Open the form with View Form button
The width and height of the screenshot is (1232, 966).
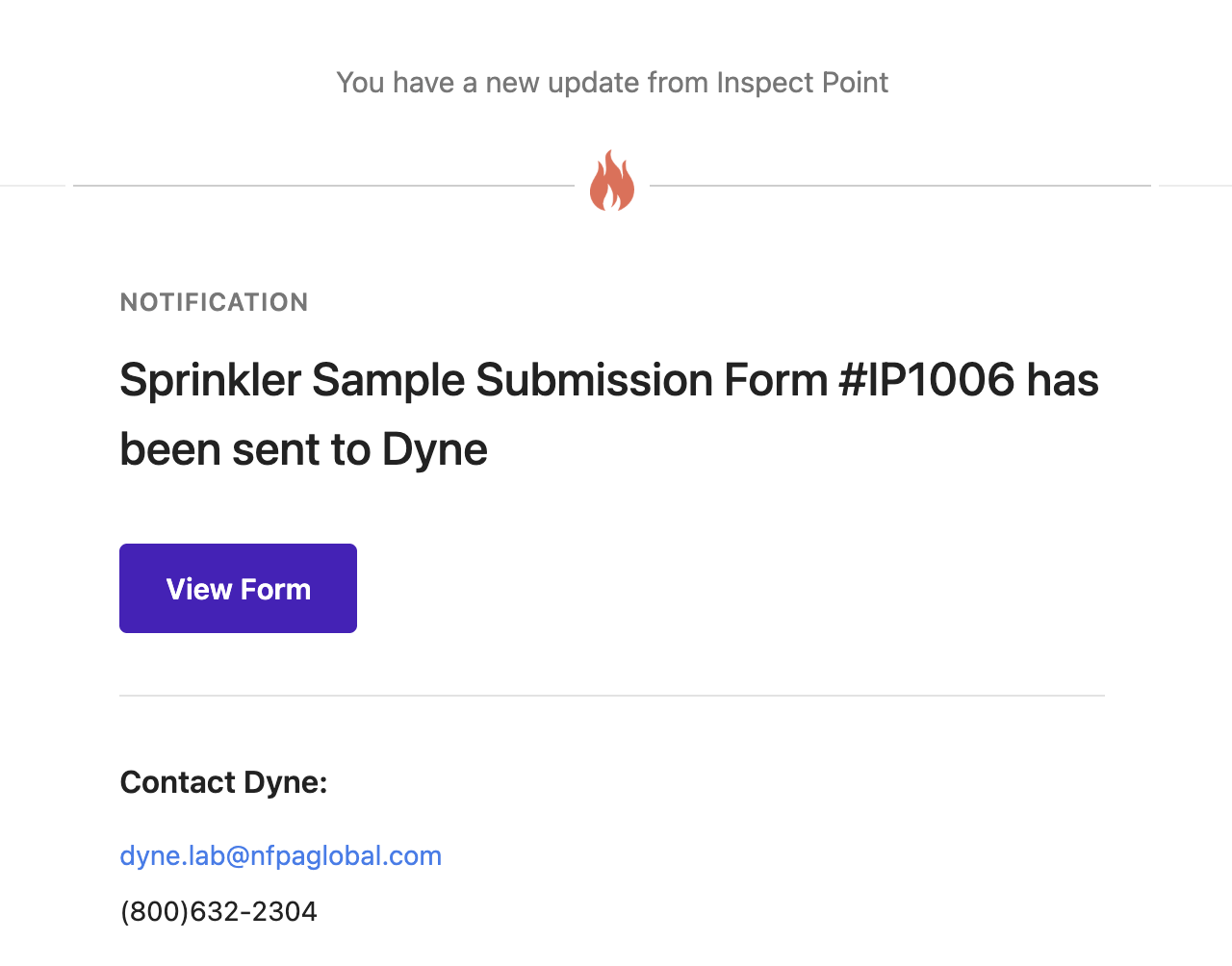coord(238,588)
